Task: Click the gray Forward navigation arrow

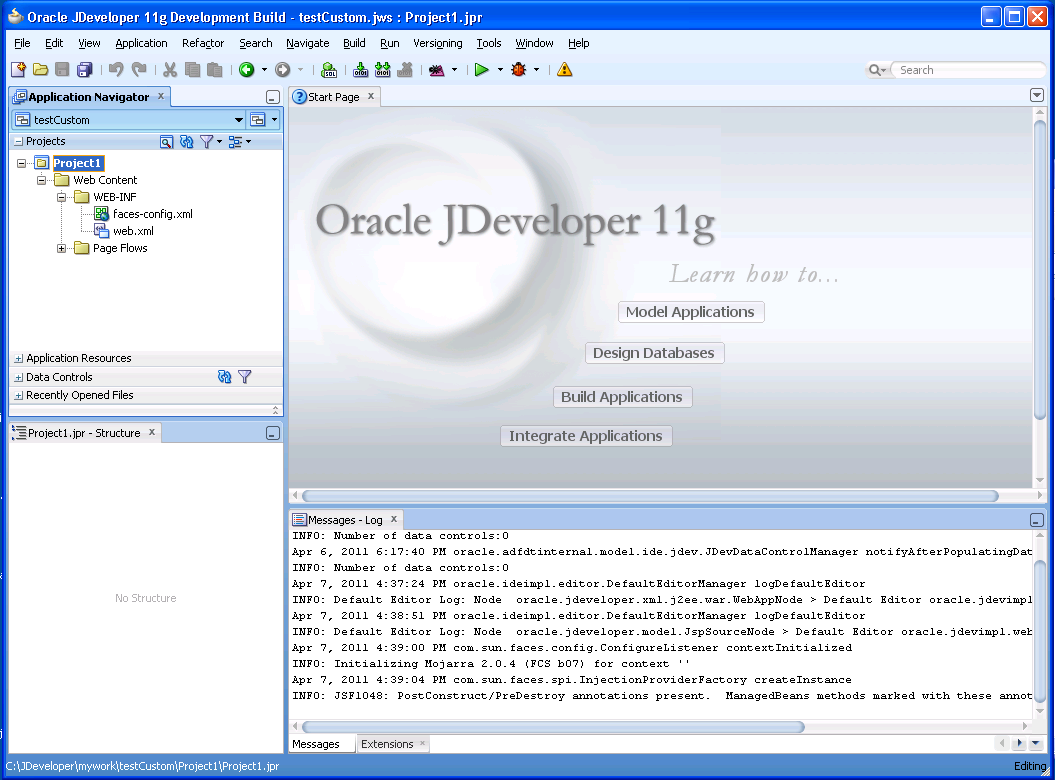Action: (x=283, y=69)
